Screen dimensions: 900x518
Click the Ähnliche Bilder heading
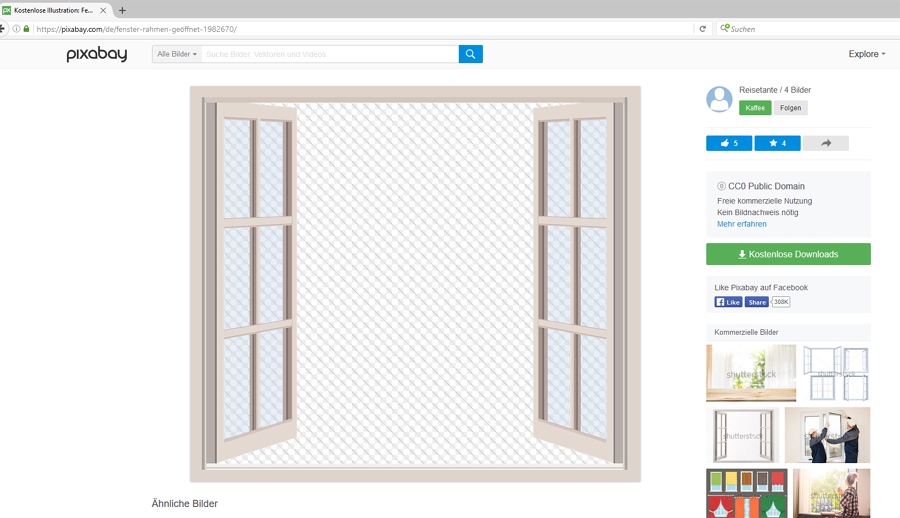tap(184, 504)
